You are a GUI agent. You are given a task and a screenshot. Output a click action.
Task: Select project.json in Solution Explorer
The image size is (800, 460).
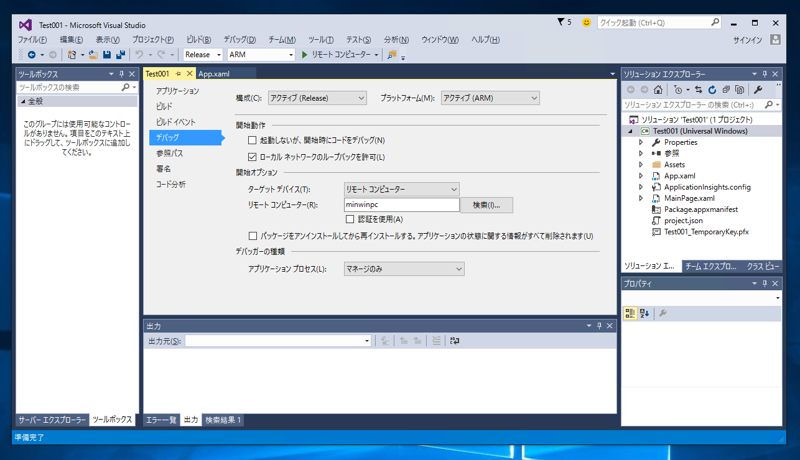683,221
